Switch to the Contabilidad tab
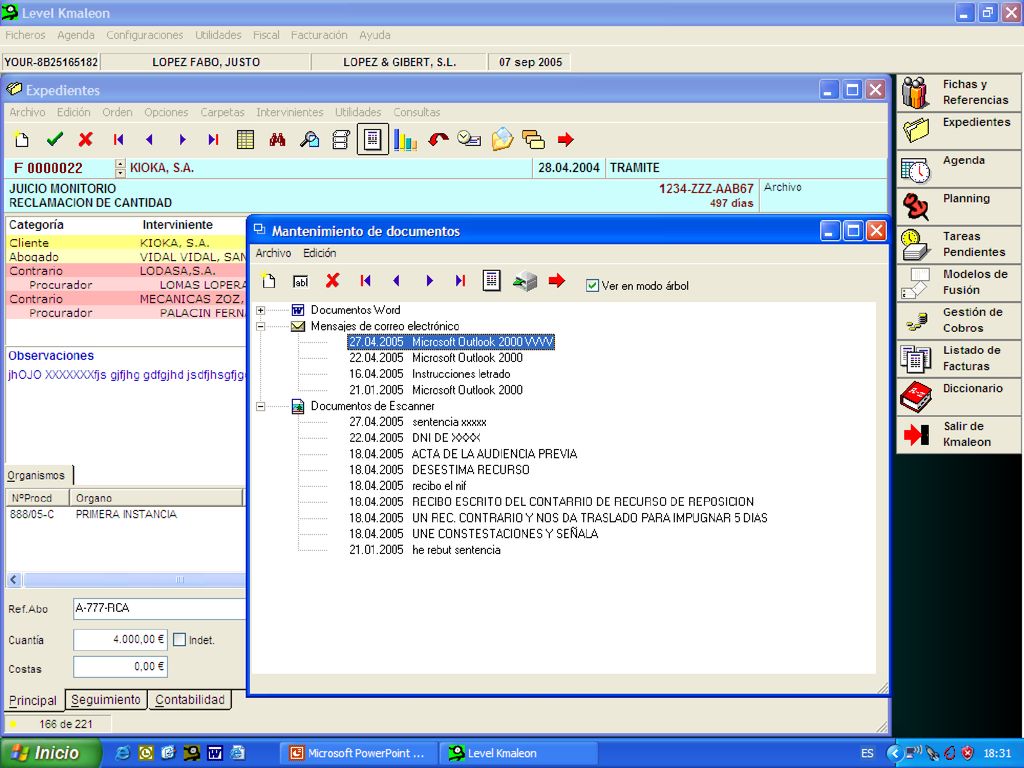1024x768 pixels. click(190, 700)
